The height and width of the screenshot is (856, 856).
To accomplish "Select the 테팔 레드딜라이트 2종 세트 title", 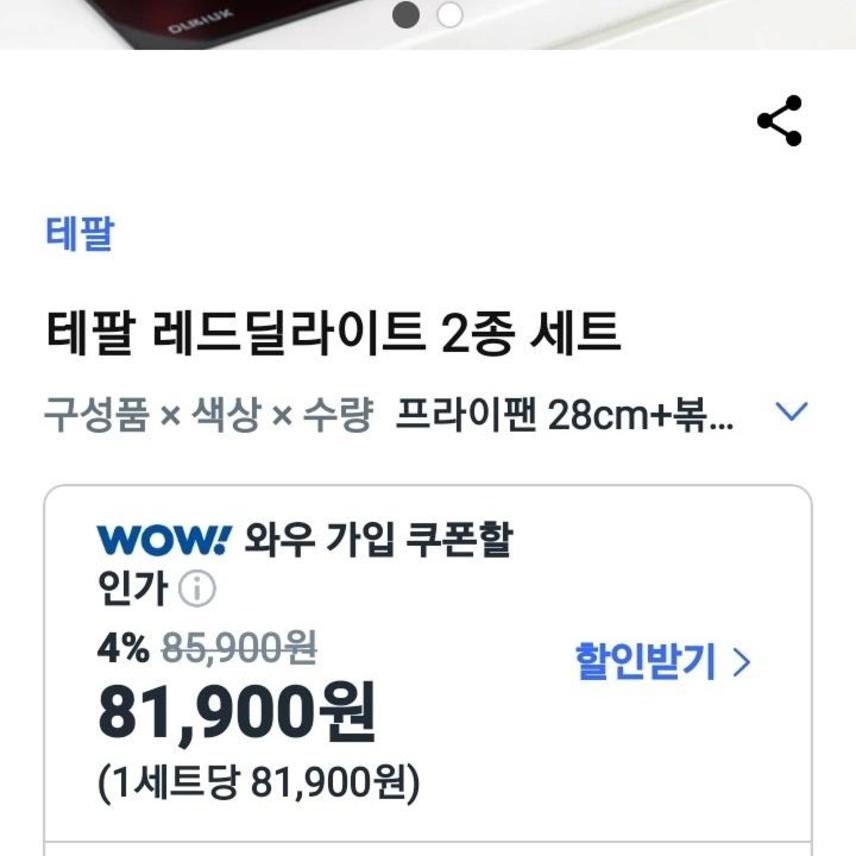I will [333, 332].
